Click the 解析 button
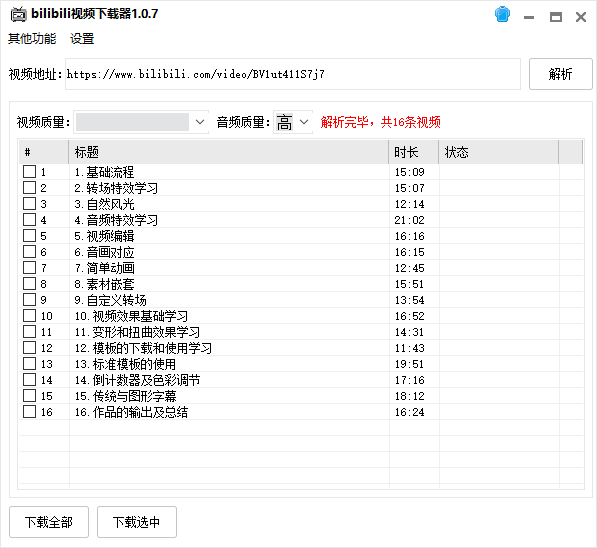 (x=560, y=74)
